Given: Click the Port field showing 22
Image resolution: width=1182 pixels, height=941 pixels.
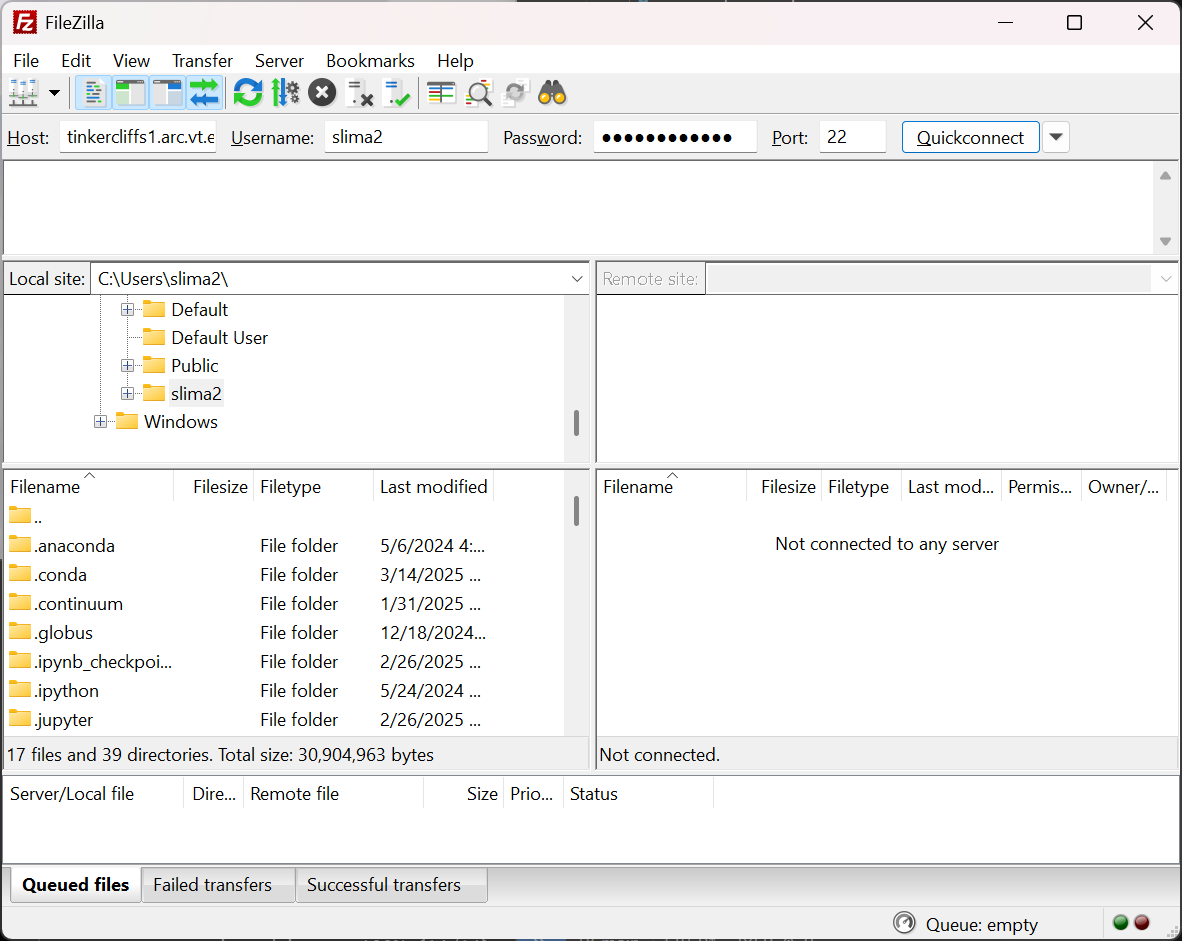Looking at the screenshot, I should (853, 137).
